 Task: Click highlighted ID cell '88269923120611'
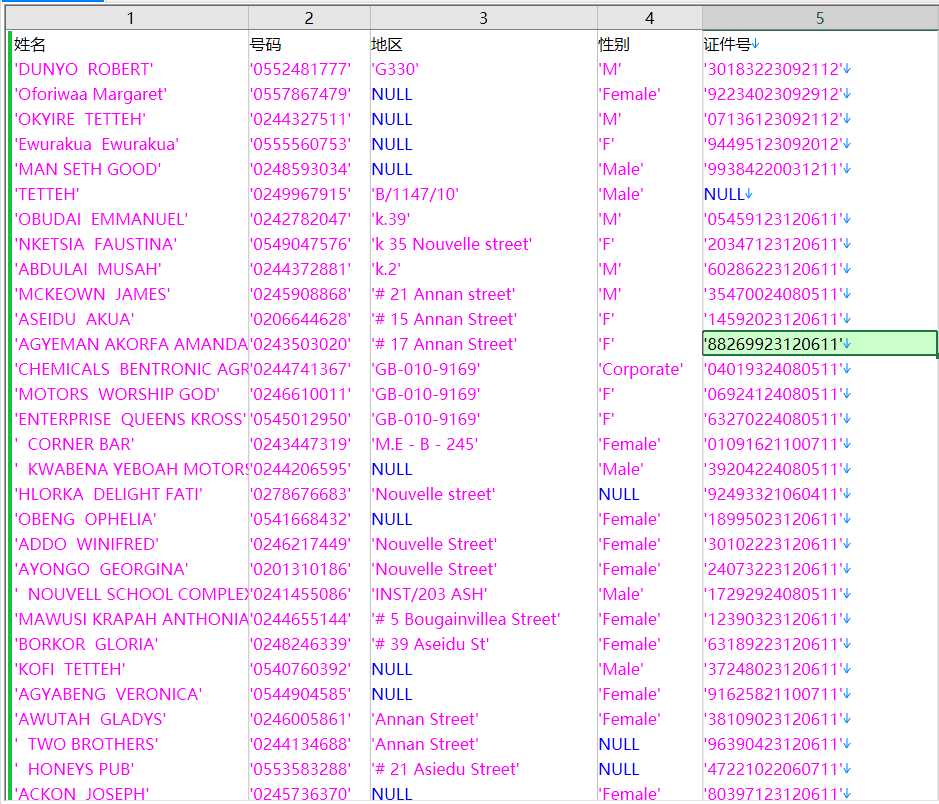(820, 344)
